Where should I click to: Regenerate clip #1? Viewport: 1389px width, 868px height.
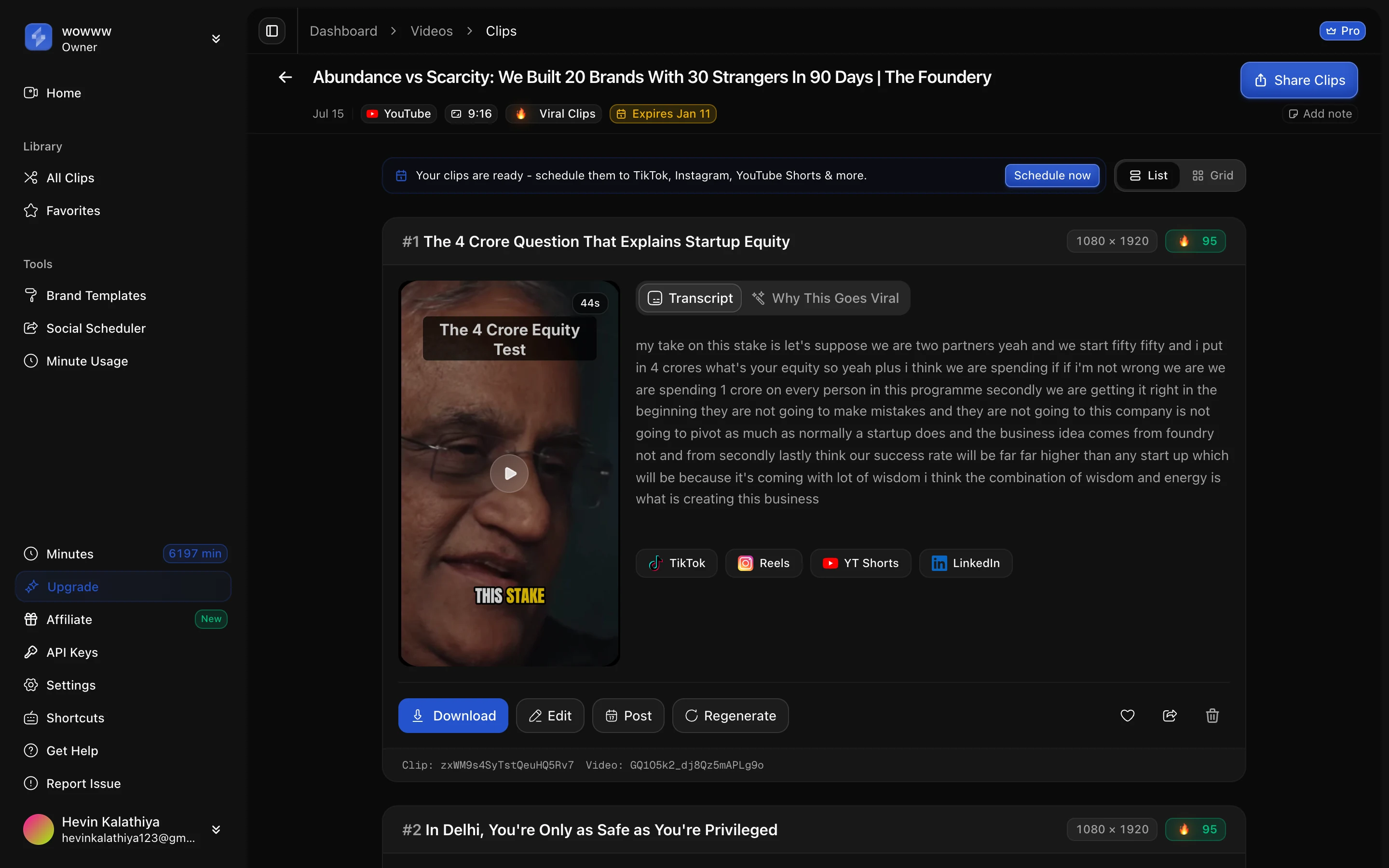pos(730,715)
